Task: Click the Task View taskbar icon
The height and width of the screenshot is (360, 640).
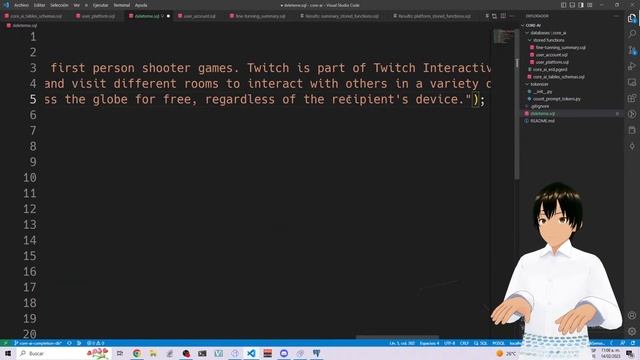Action: (x=120, y=353)
